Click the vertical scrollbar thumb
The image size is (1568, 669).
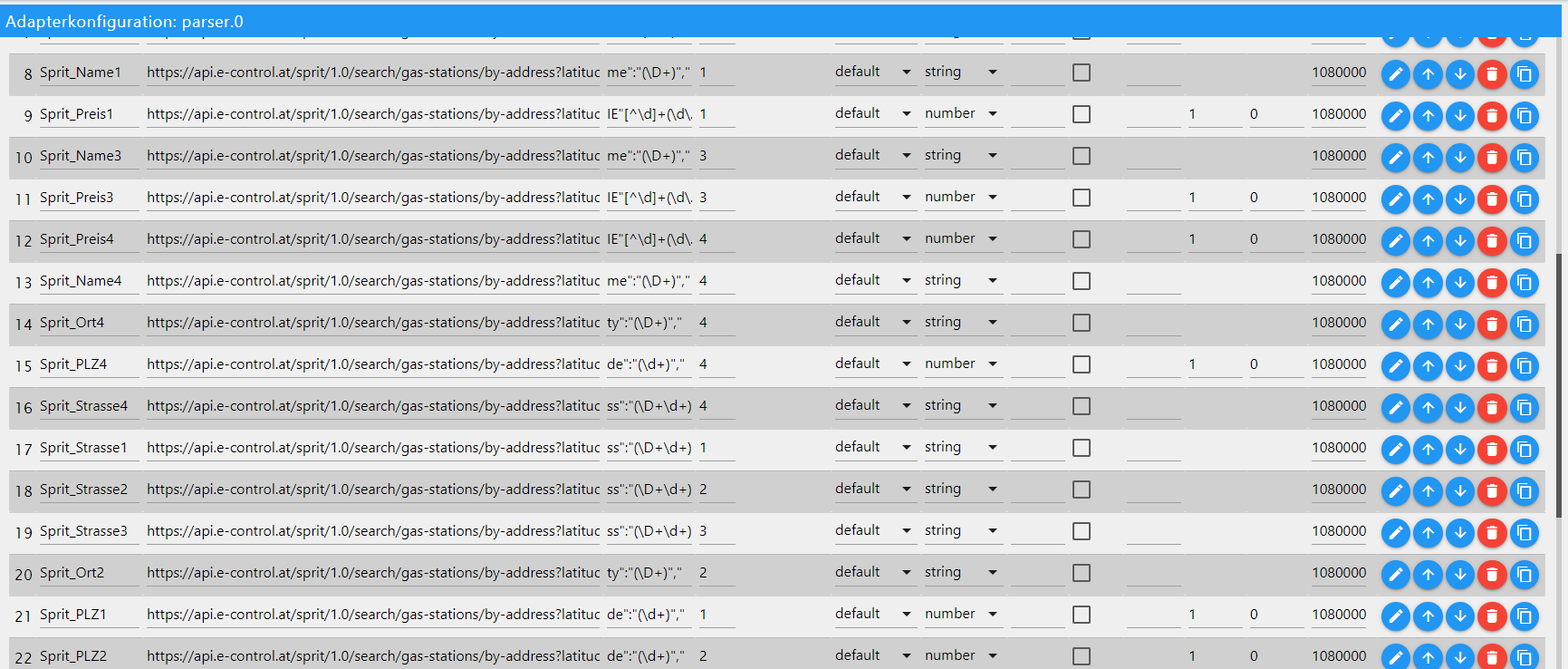tap(1560, 385)
